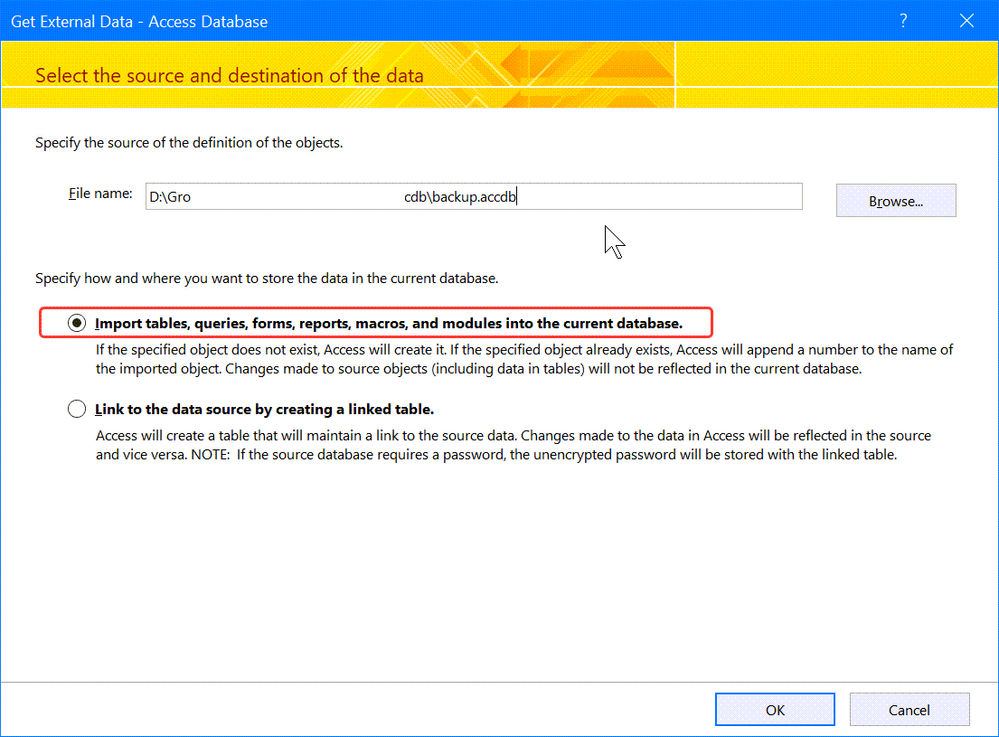Click the dialog title 'Get External Data - Access Database'

pyautogui.click(x=140, y=22)
